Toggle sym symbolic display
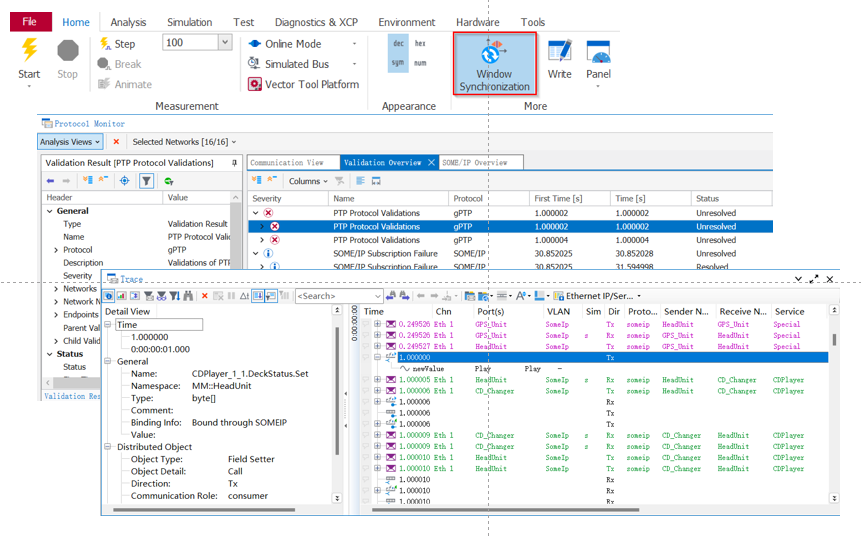 click(398, 63)
